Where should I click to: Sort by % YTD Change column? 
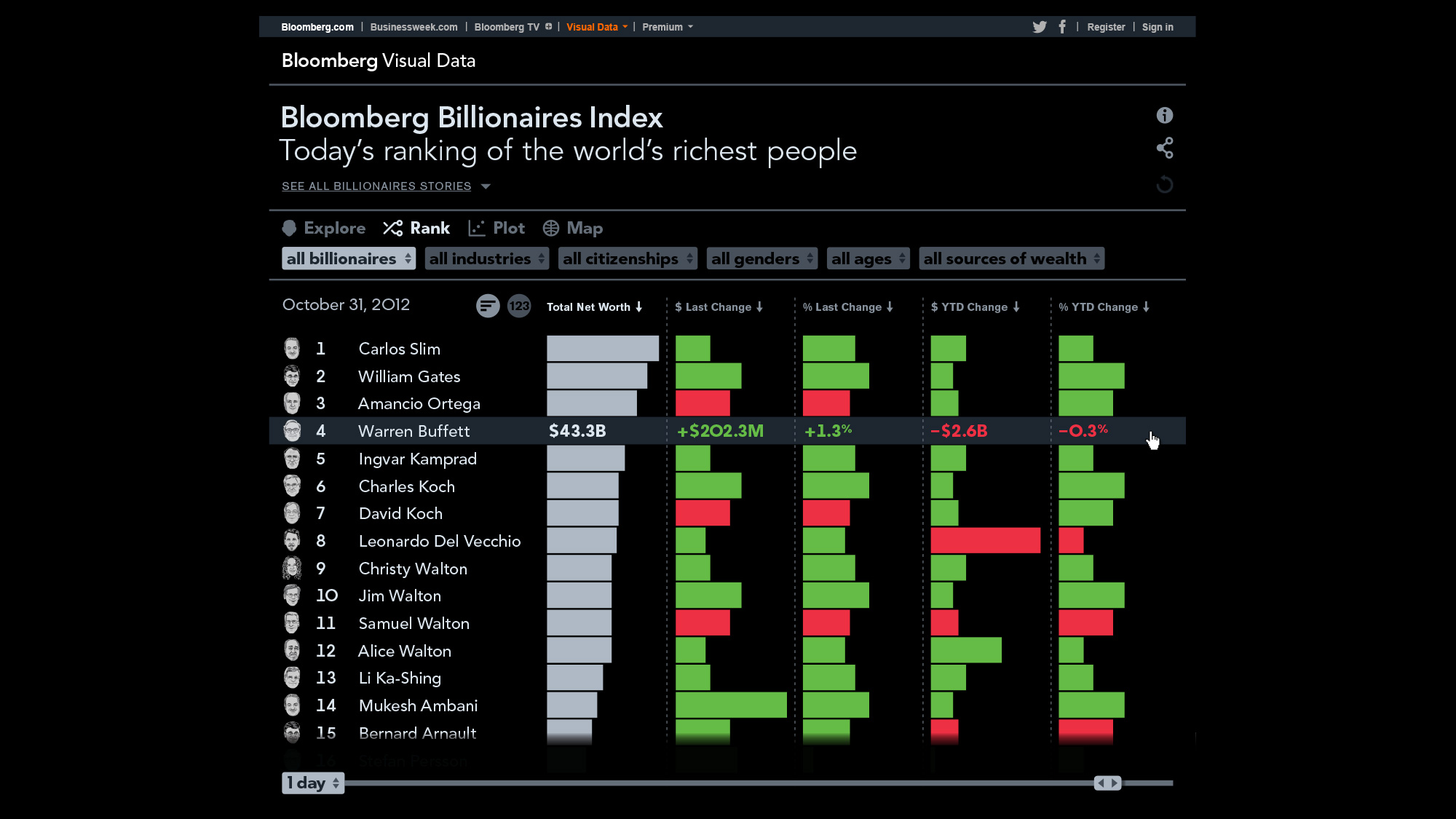click(1104, 307)
